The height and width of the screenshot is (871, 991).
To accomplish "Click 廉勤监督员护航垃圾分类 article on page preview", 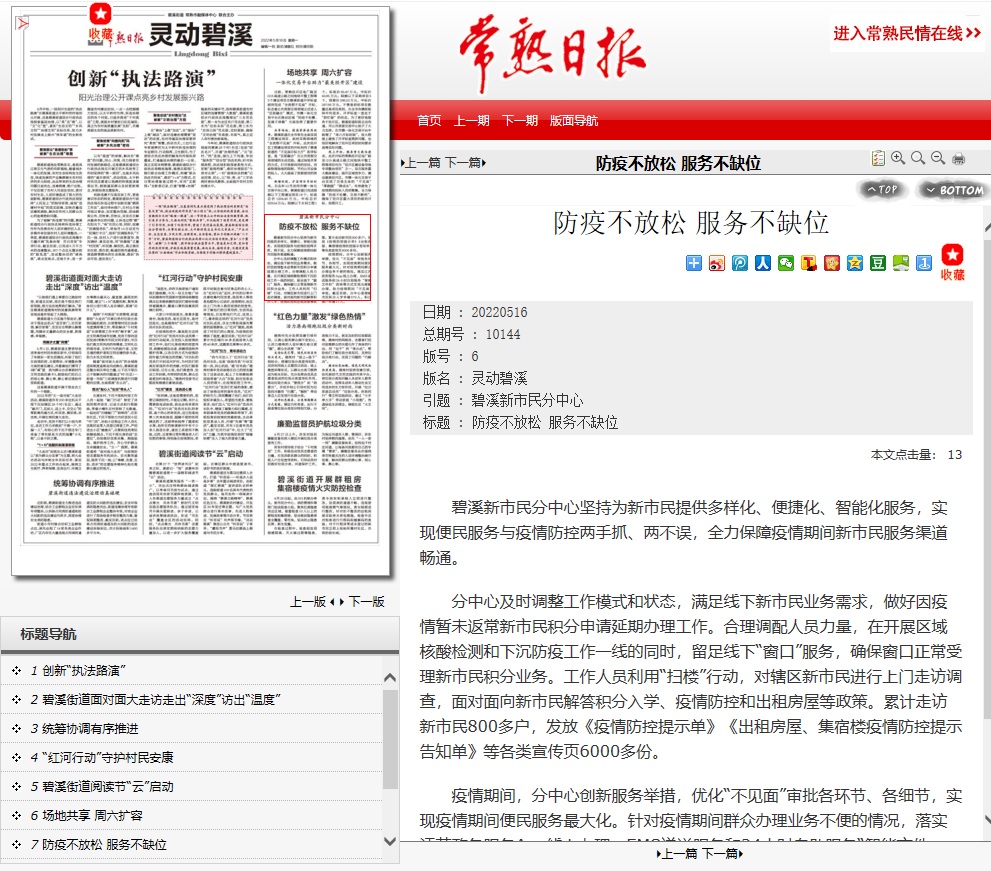I will [x=319, y=442].
